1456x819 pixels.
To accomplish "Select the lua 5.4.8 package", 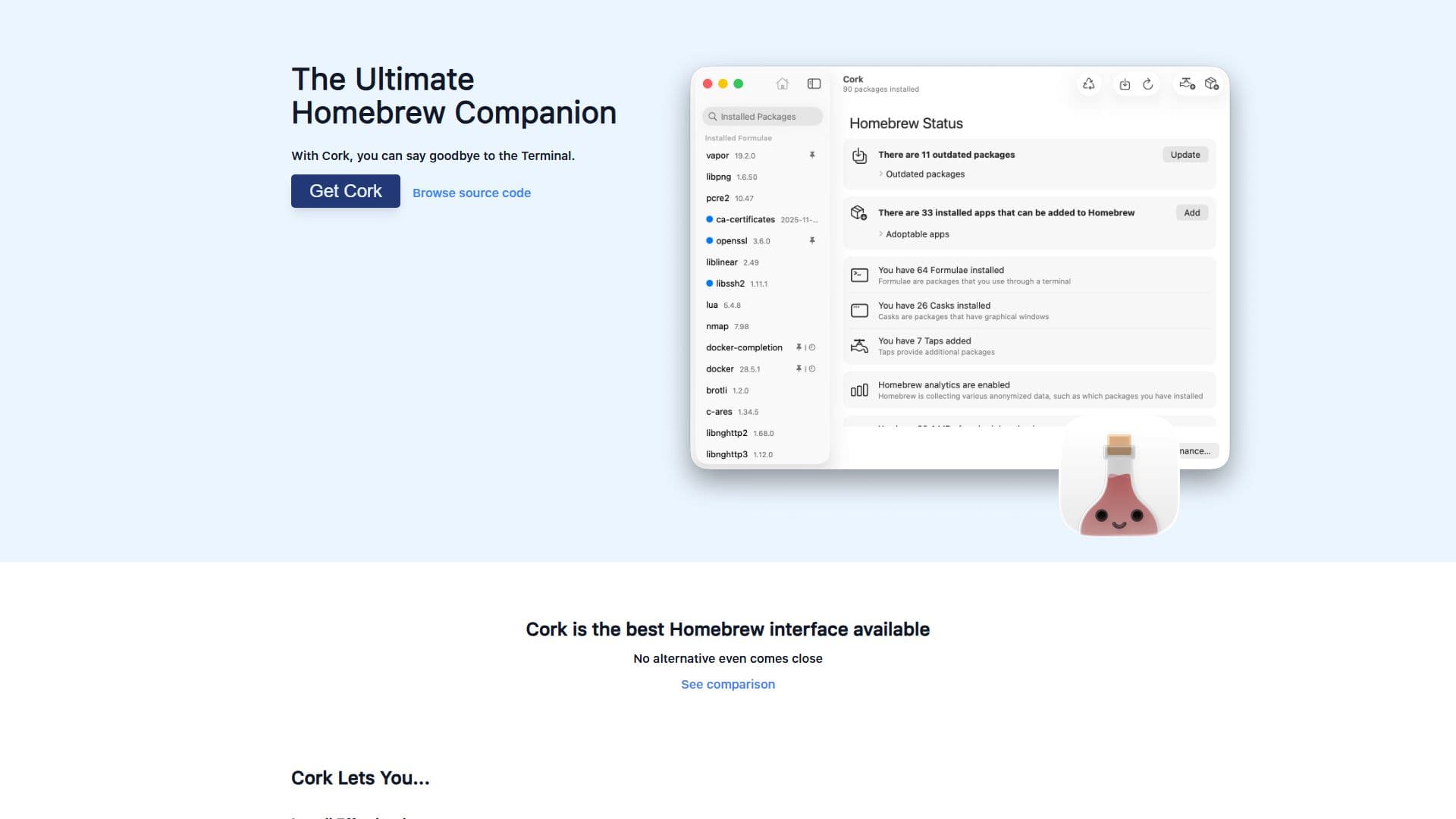I will tap(761, 305).
